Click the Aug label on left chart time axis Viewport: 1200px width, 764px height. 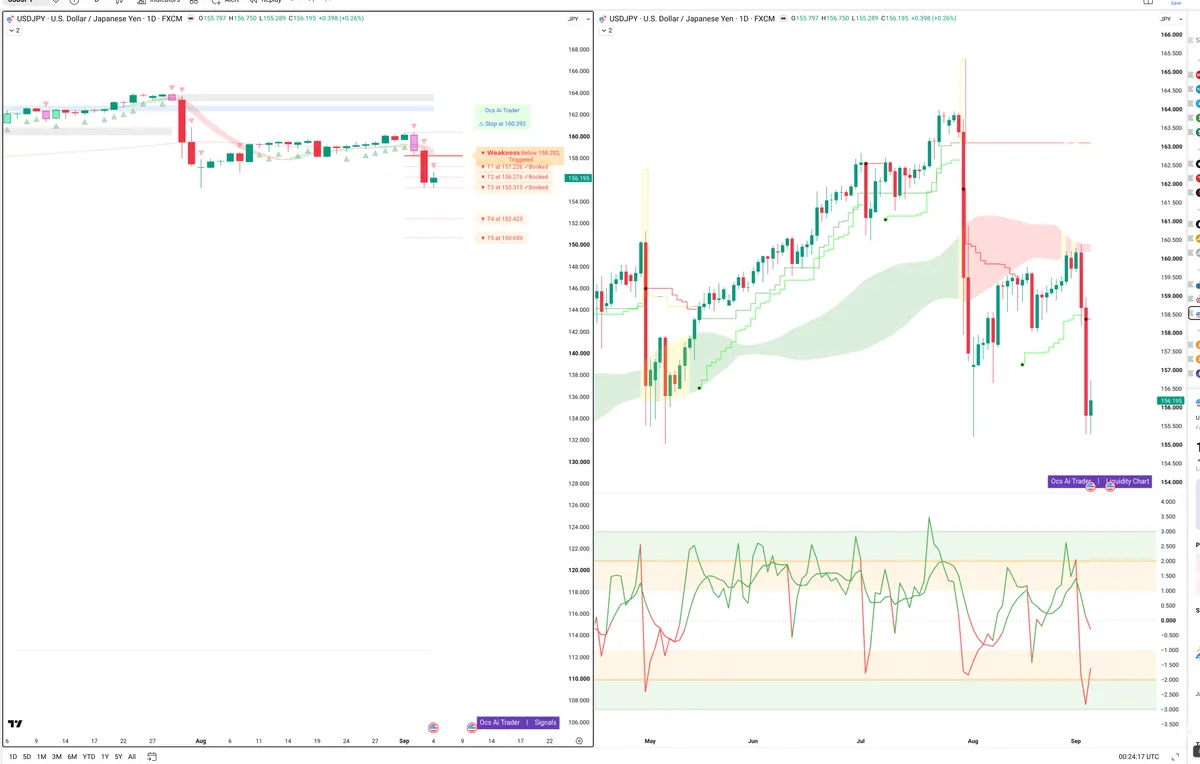click(200, 742)
